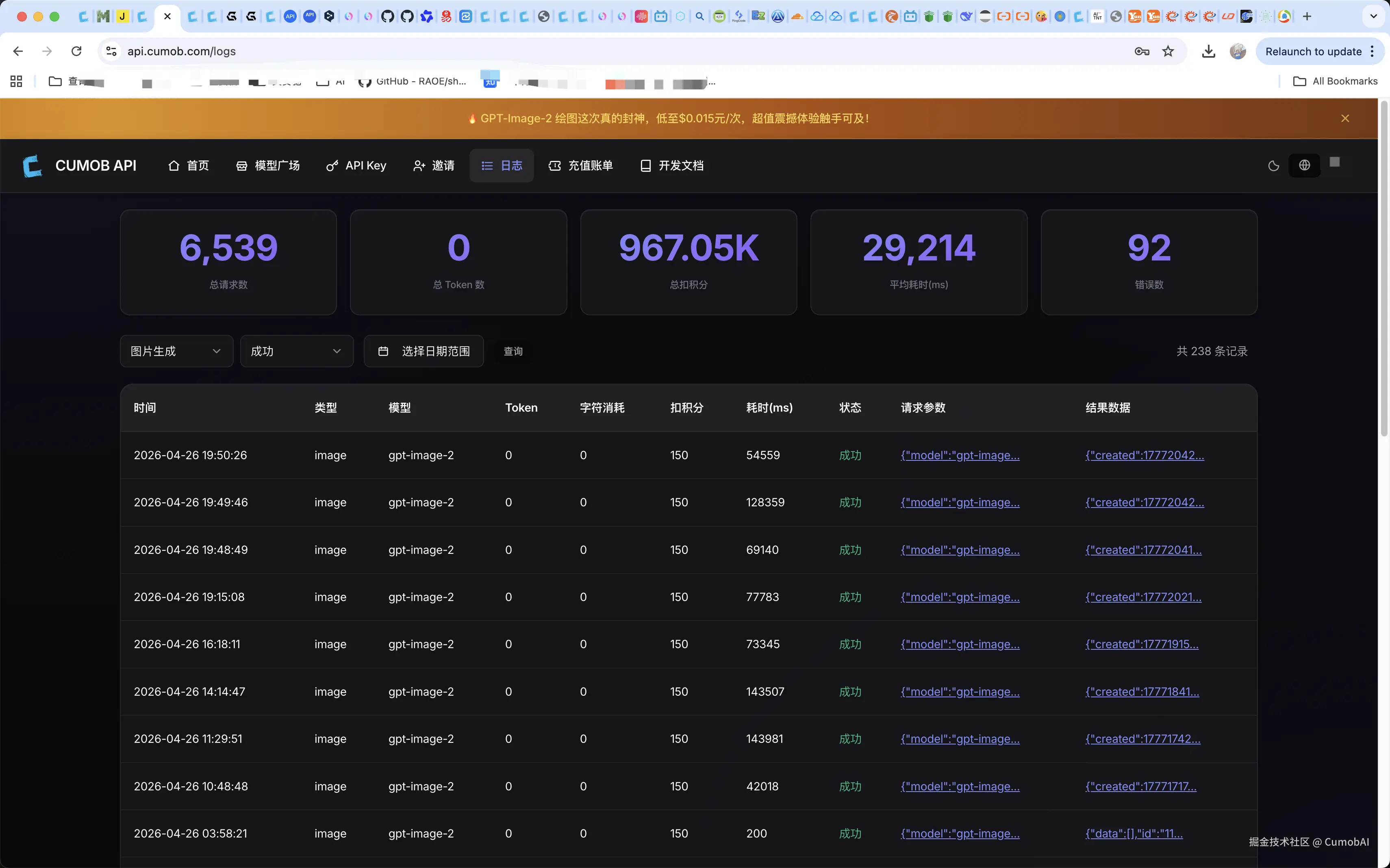Bookmark this page with star icon
The image size is (1390, 868).
[1168, 52]
